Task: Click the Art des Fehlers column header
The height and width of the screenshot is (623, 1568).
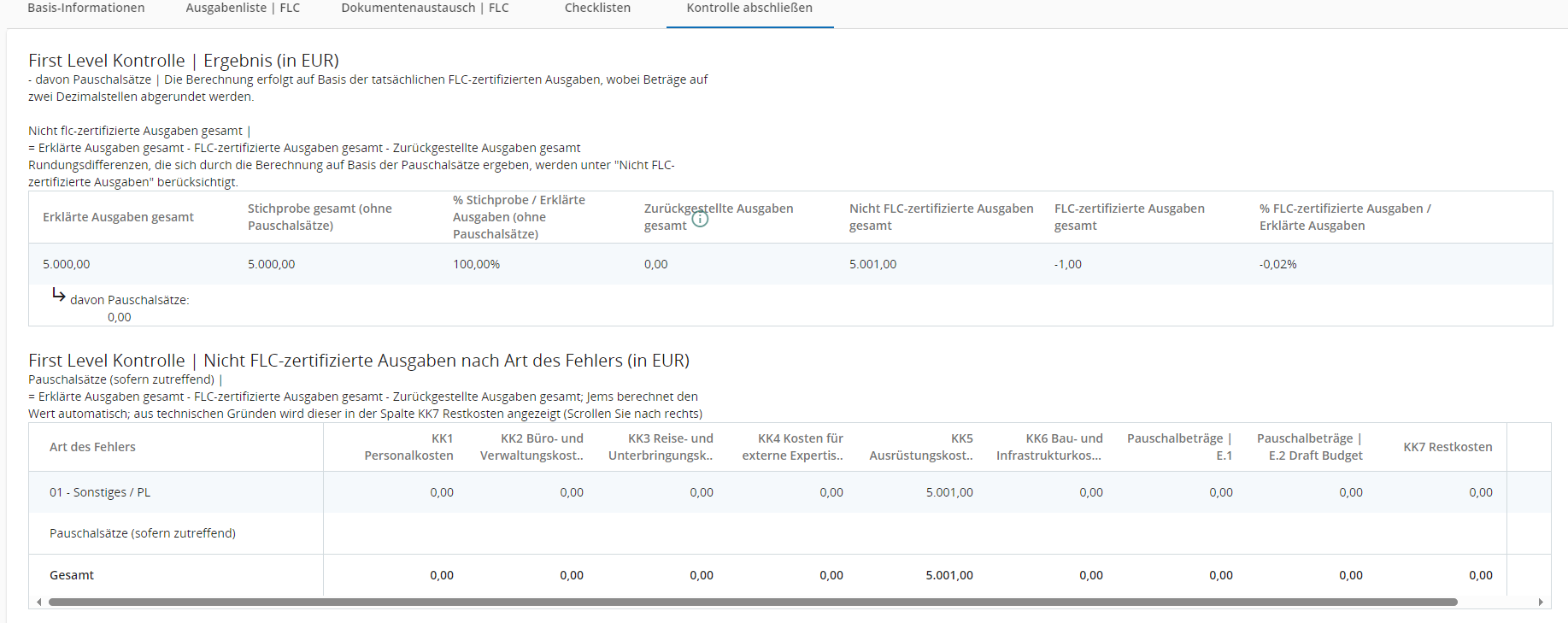Action: [92, 447]
